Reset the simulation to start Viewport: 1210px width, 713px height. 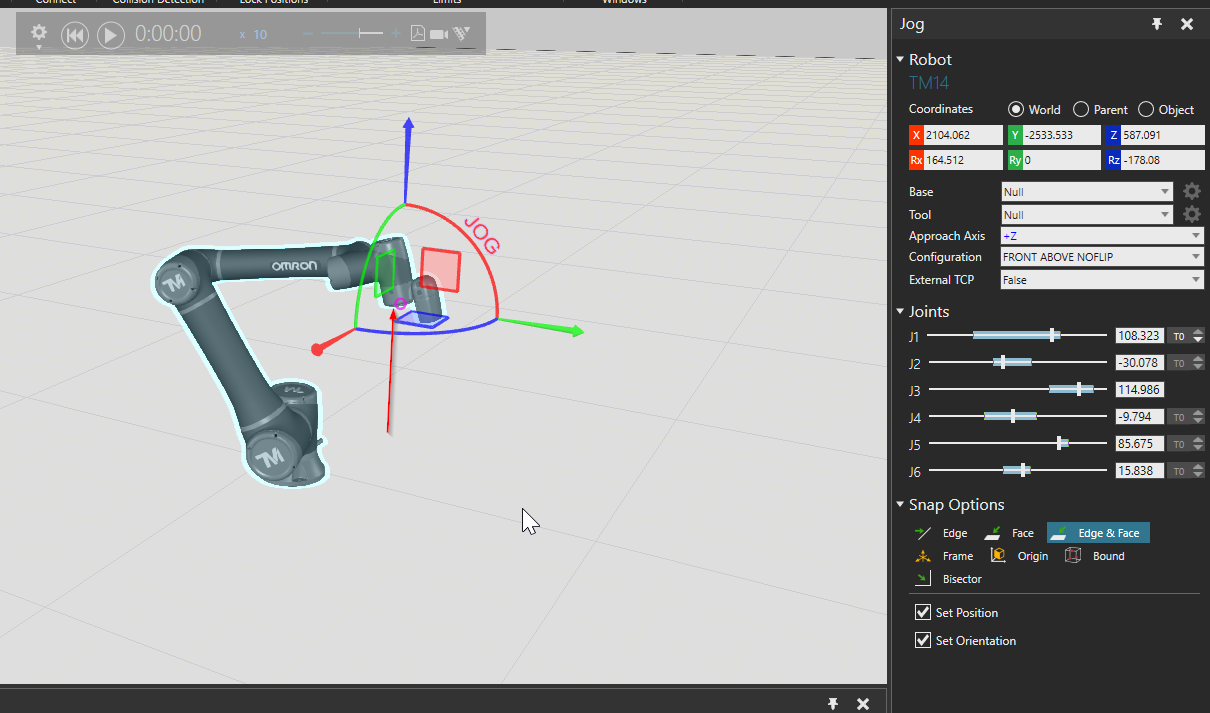click(75, 35)
